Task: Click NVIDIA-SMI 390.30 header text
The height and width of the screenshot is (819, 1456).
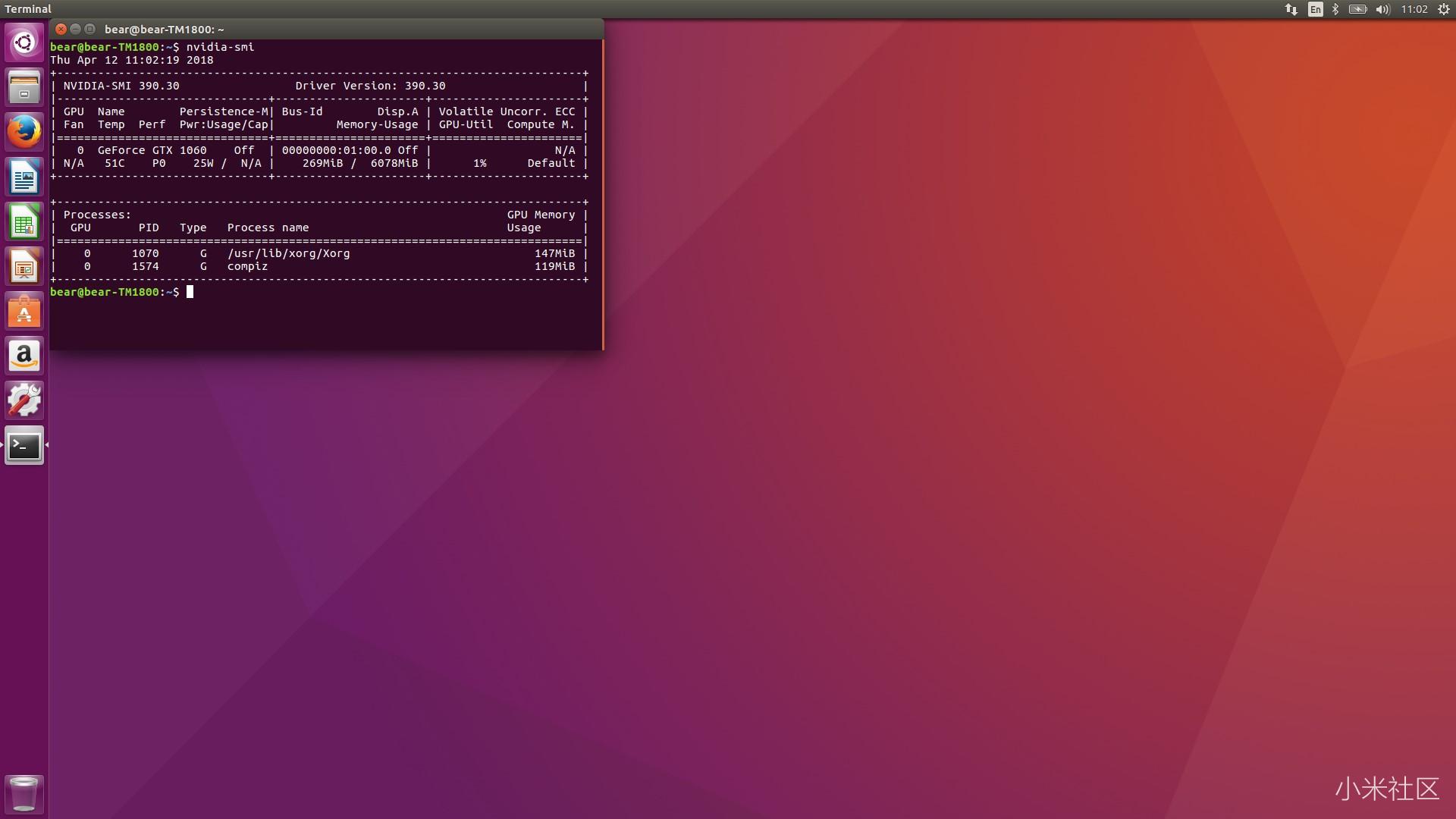Action: 121,86
